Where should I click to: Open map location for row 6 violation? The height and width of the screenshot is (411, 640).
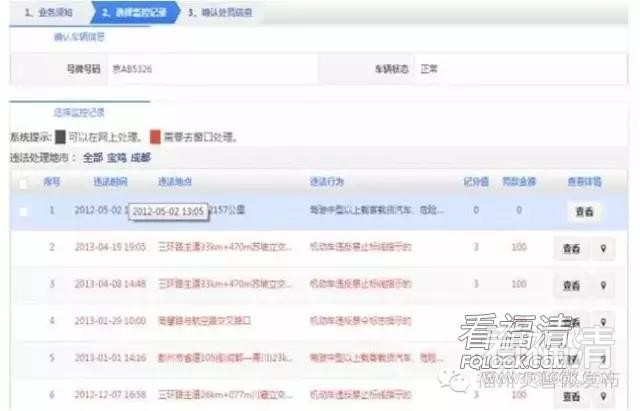[x=603, y=396]
